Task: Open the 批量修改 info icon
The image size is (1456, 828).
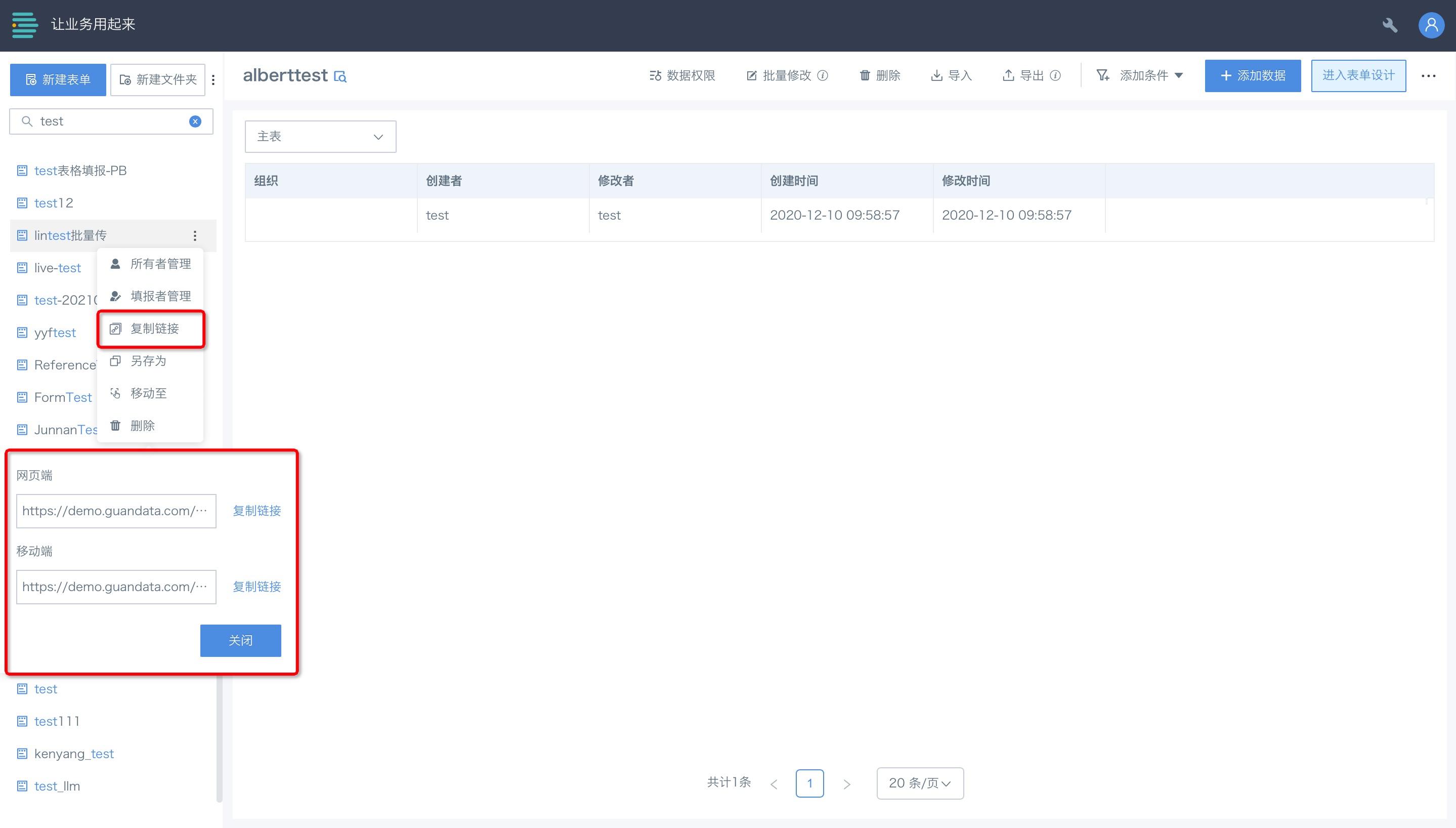Action: click(x=822, y=75)
